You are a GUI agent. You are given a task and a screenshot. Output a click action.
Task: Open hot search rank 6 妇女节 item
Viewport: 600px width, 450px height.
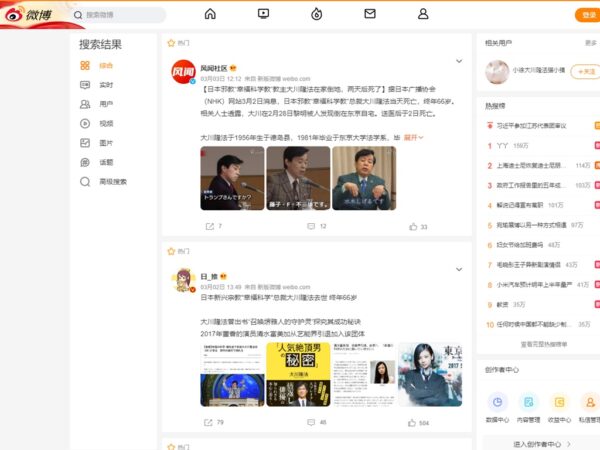pyautogui.click(x=519, y=245)
